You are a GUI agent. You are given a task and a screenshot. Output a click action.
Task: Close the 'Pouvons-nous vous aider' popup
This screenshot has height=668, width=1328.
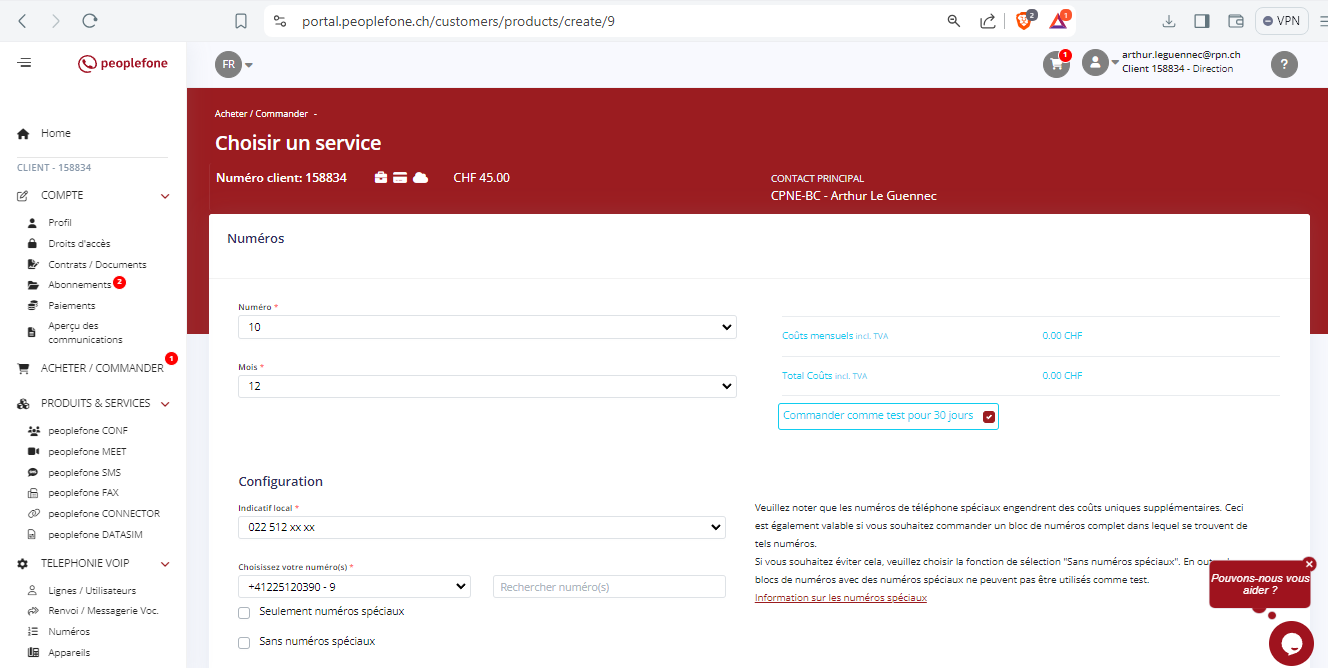point(1309,564)
